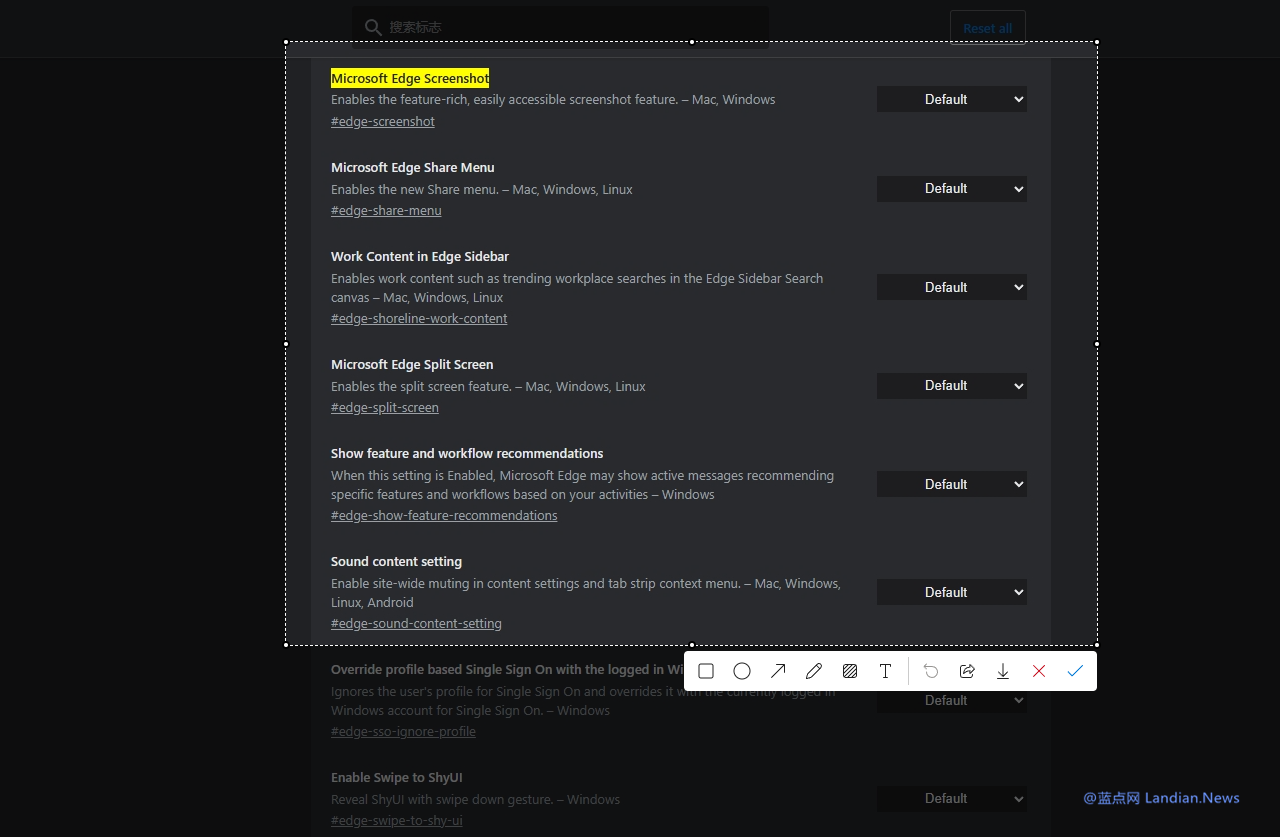Expand Microsoft Edge Share Menu dropdown
1280x837 pixels.
point(951,189)
